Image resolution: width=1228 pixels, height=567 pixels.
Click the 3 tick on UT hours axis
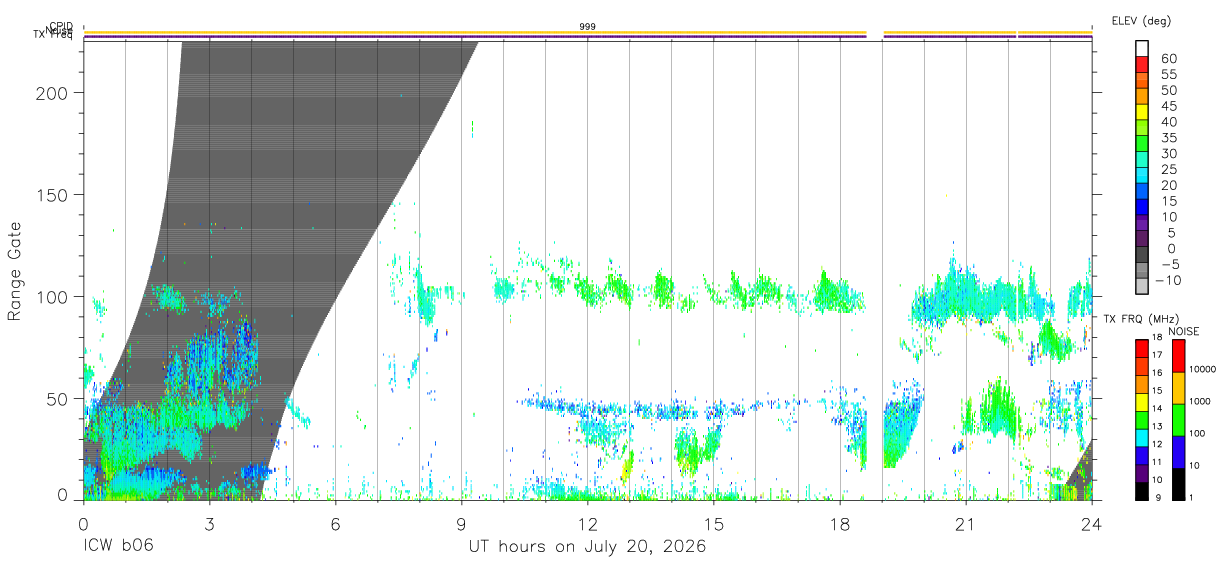coord(209,524)
